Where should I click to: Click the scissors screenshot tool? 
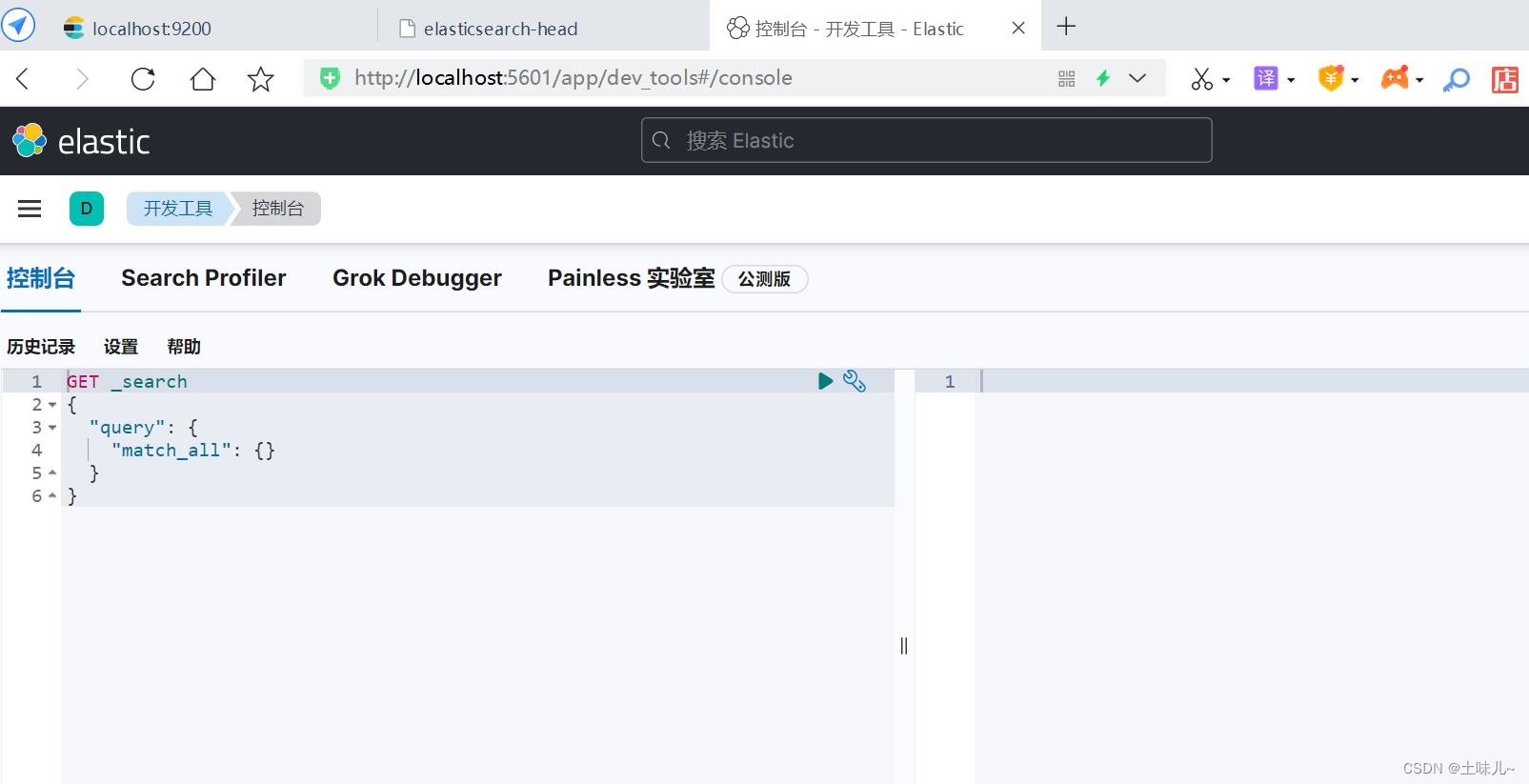tap(1202, 79)
